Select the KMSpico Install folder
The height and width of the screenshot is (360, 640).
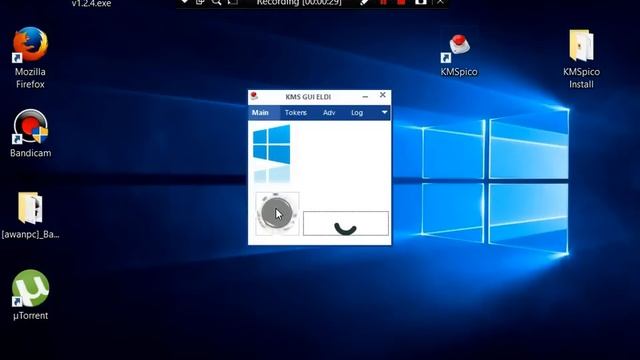tap(581, 59)
